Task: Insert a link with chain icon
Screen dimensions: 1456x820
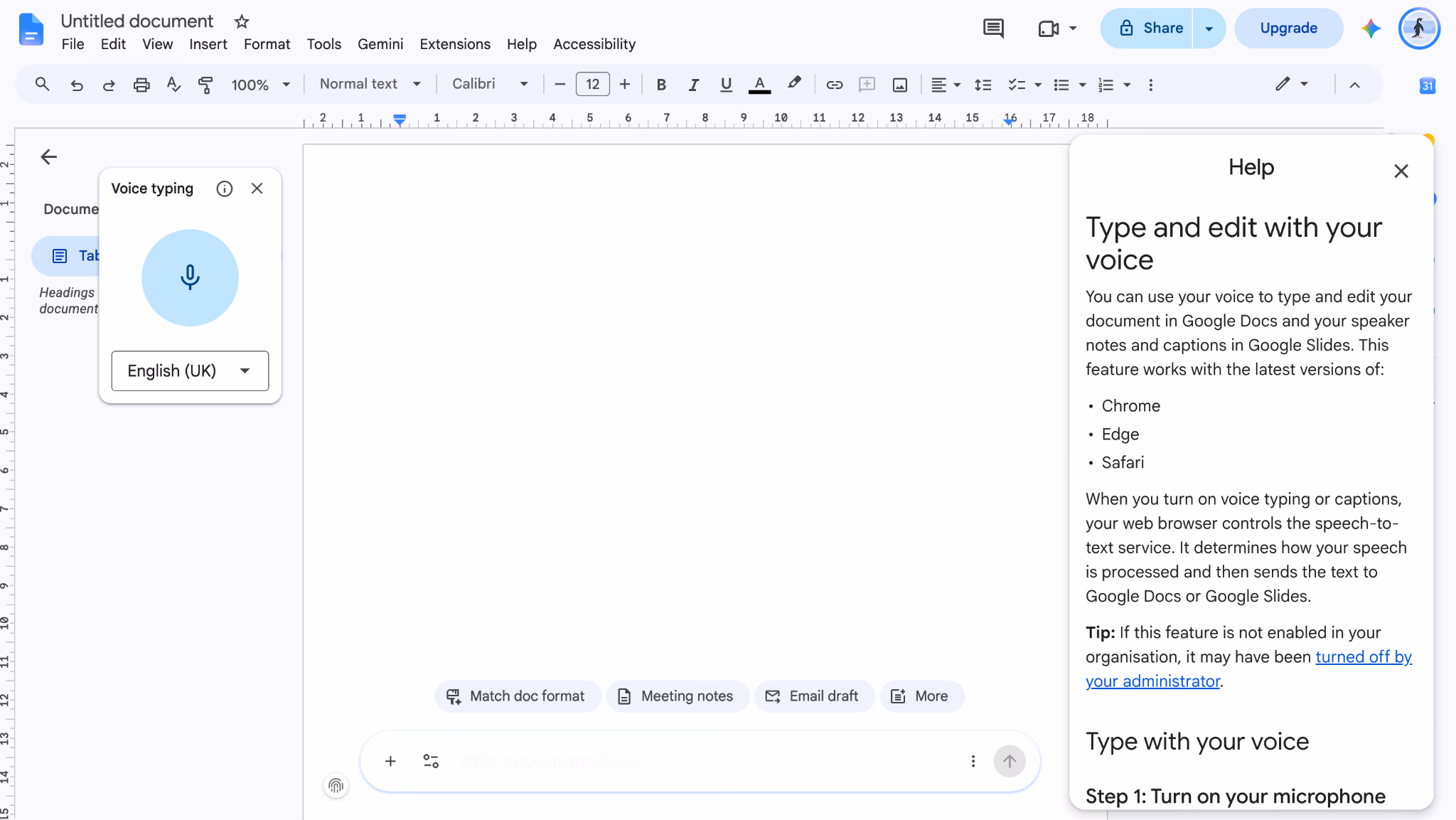Action: click(x=834, y=85)
